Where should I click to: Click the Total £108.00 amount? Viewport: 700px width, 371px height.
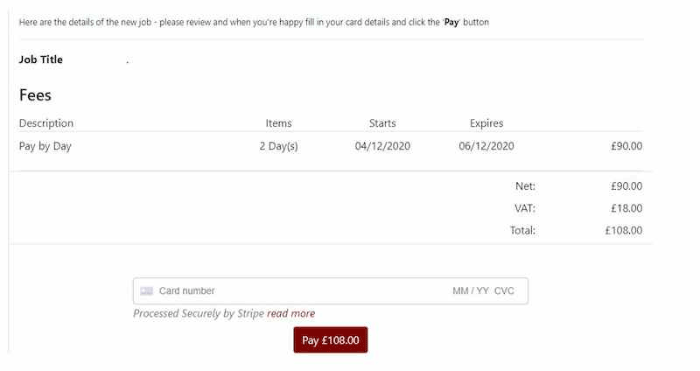tap(624, 230)
